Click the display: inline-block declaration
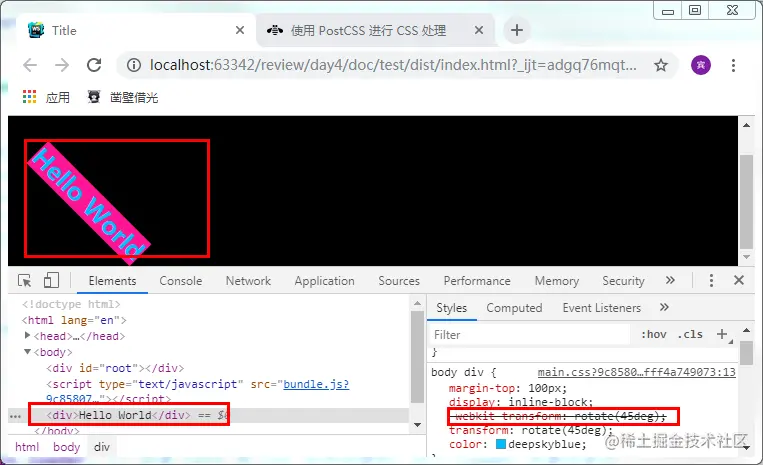The height and width of the screenshot is (465, 763). (x=521, y=402)
